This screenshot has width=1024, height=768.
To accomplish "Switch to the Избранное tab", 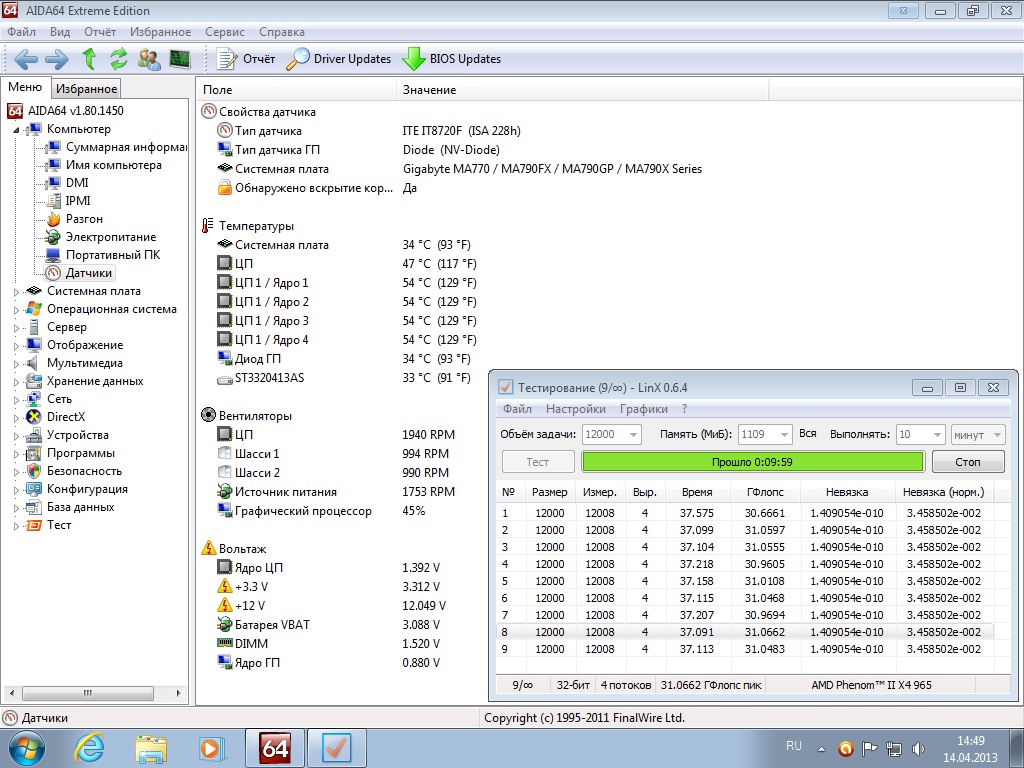I will point(86,89).
